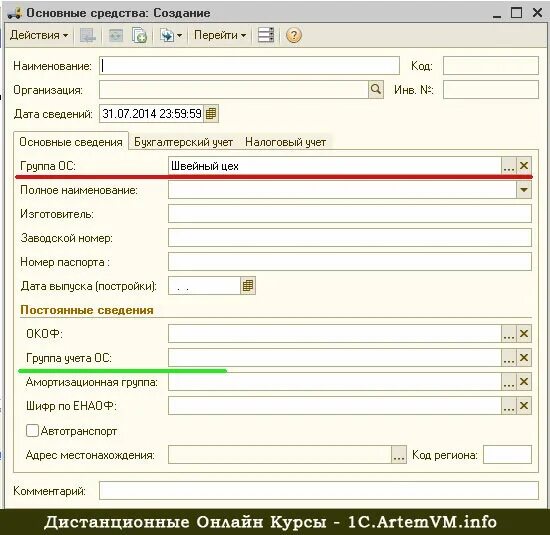Viewport: 550px width, 535px height.
Task: Clear the Группа учета ОС field
Action: pos(524,357)
